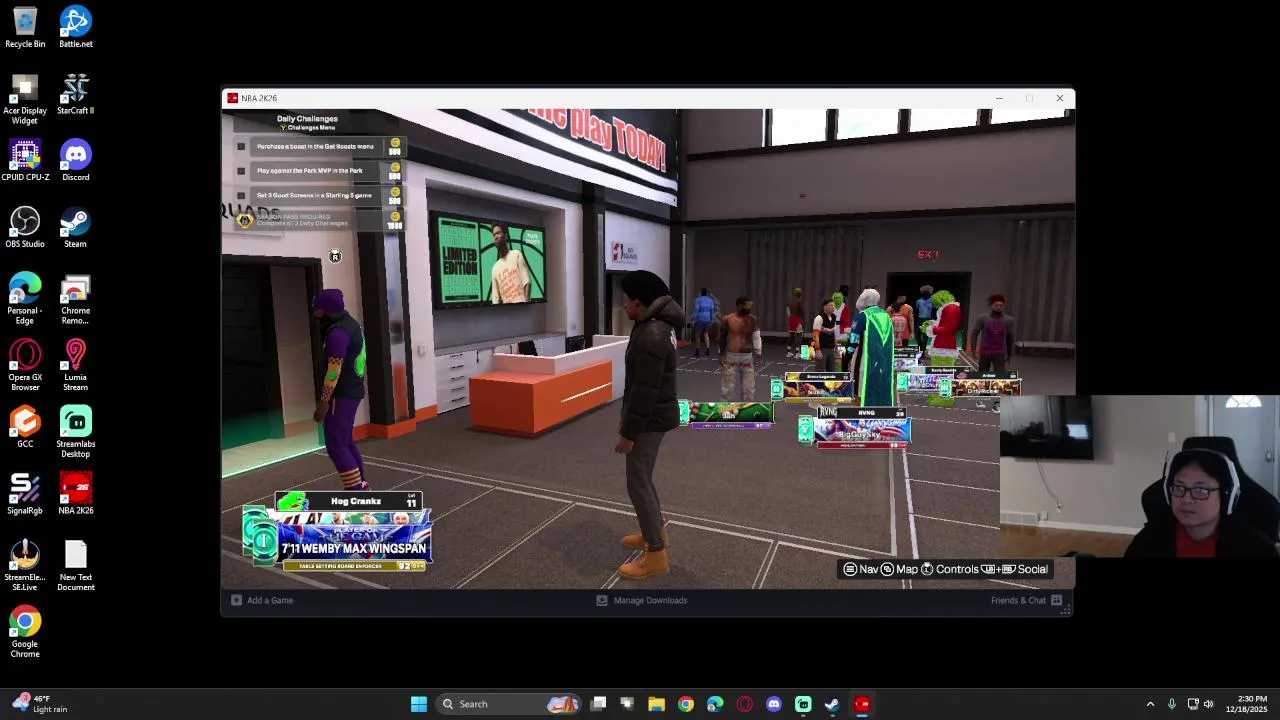The height and width of the screenshot is (720, 1280).
Task: Select the Steam desktop shortcut
Action: tap(76, 227)
